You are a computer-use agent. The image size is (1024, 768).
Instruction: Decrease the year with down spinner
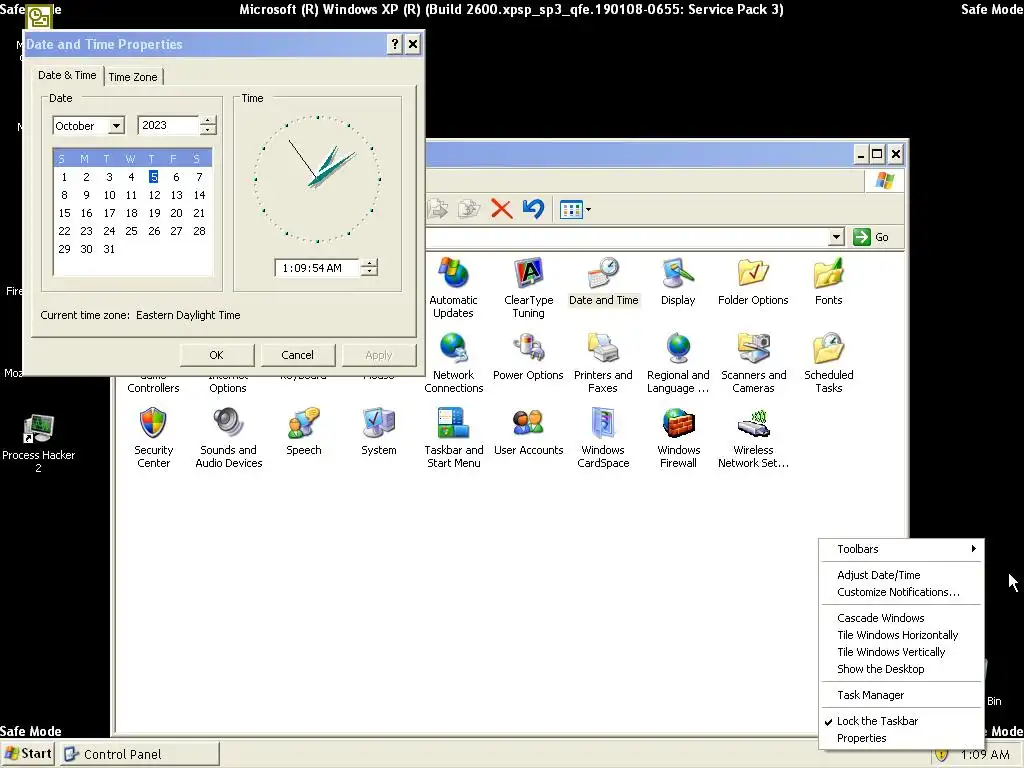click(x=208, y=130)
